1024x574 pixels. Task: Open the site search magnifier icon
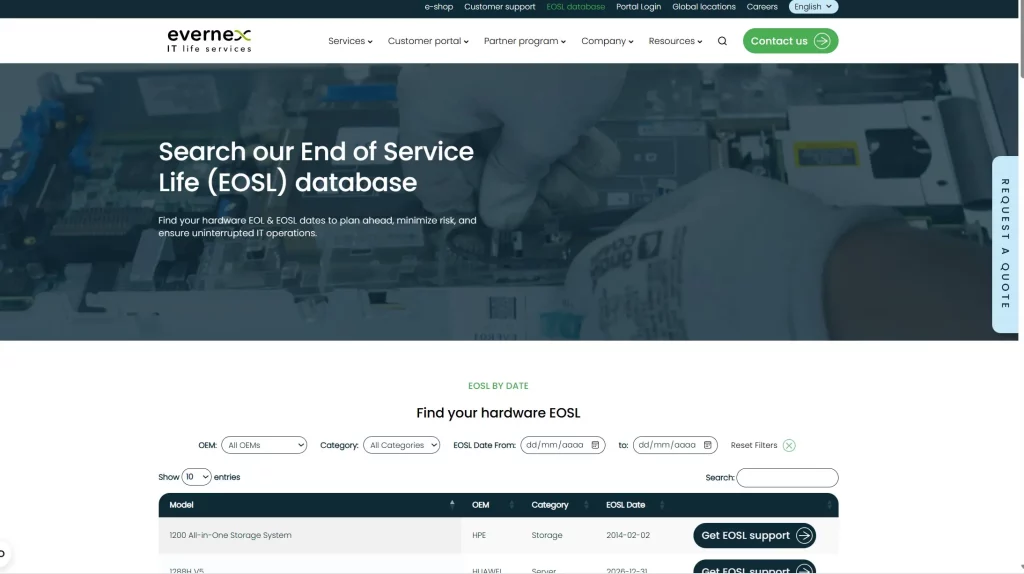tap(722, 41)
